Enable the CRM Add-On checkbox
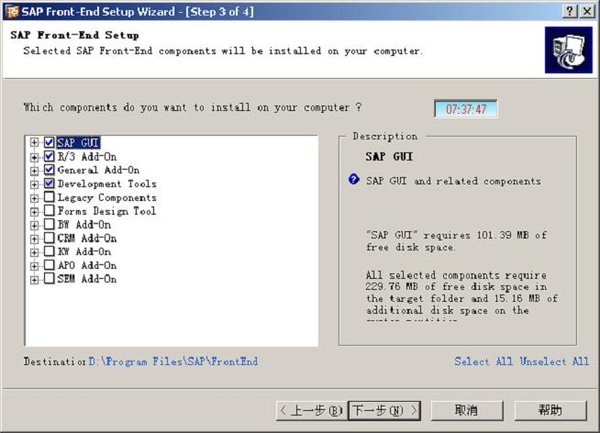The image size is (600, 433). (49, 239)
